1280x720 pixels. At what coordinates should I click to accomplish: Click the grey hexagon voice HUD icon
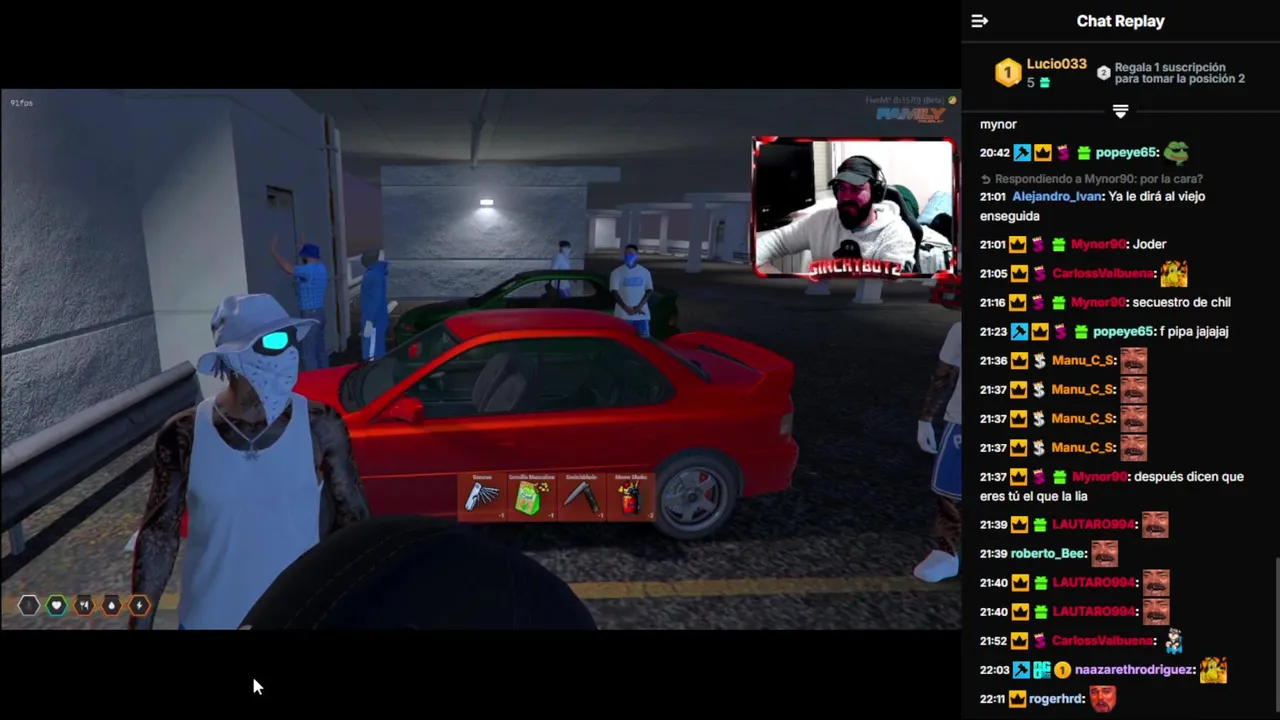click(28, 604)
